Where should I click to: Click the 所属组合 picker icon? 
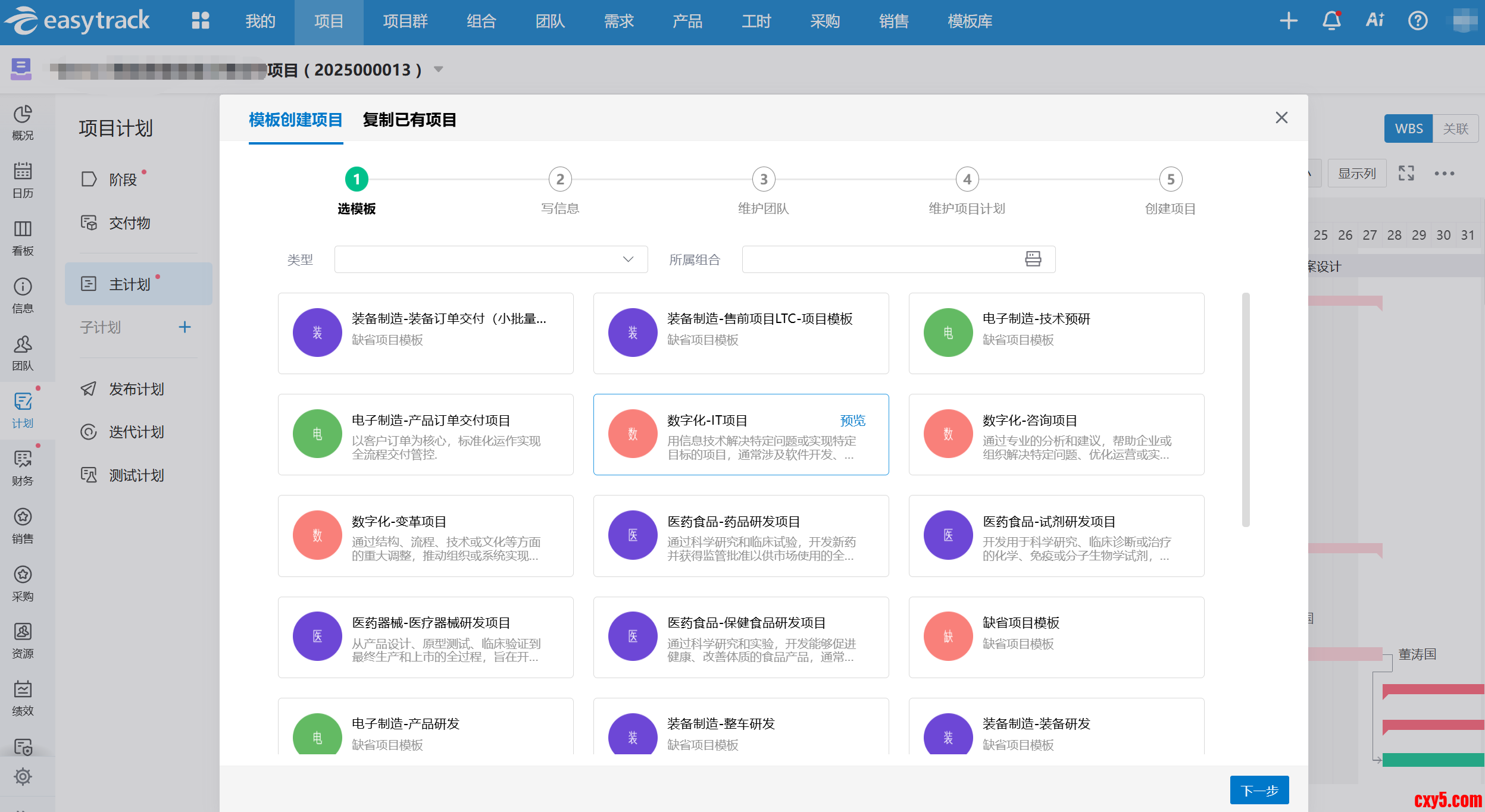coord(1033,259)
